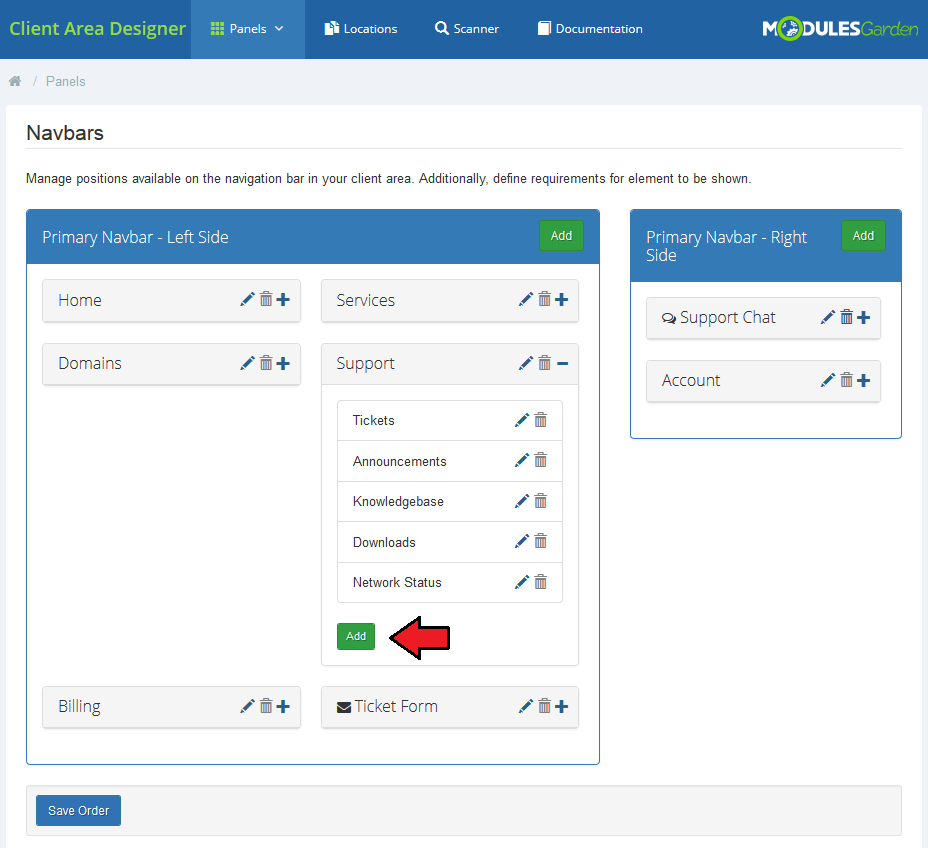The width and height of the screenshot is (928, 848).
Task: Select the Network Status row text
Action: [397, 582]
